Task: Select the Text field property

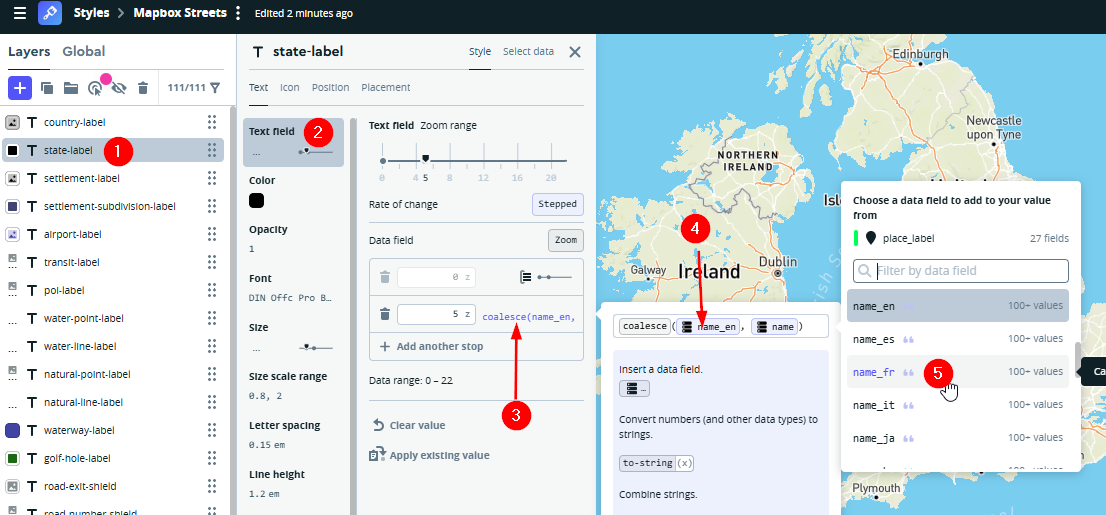Action: [293, 142]
